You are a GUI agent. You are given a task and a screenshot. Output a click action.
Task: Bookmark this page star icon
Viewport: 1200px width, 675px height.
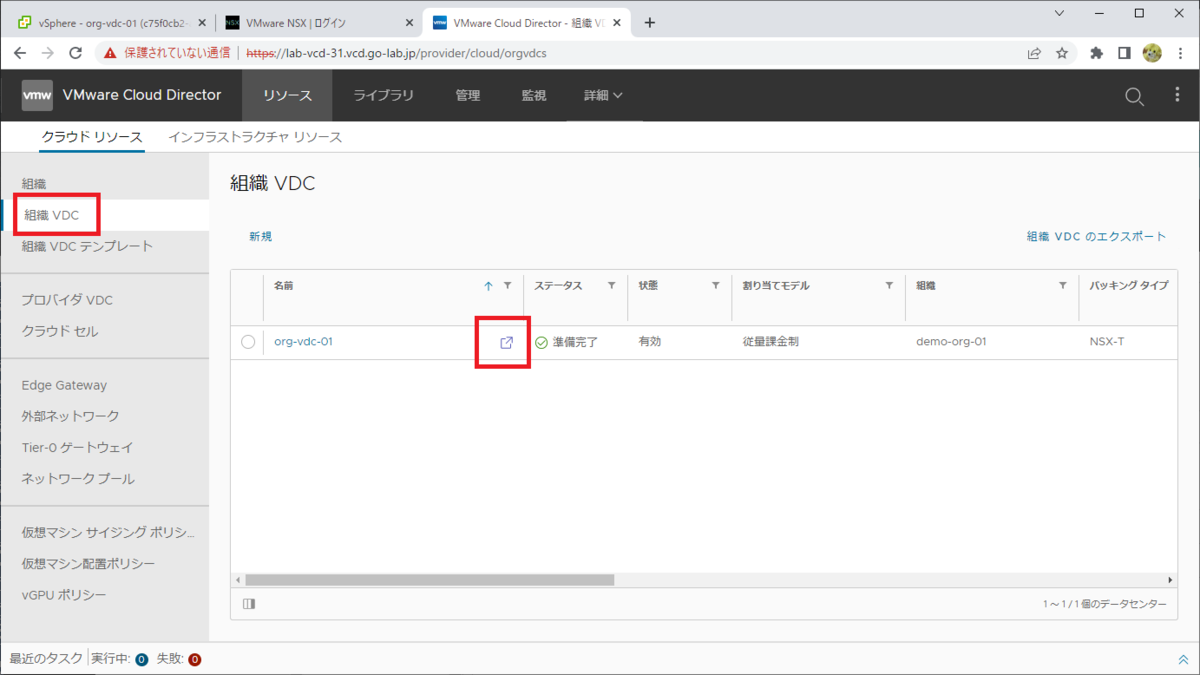[1062, 53]
